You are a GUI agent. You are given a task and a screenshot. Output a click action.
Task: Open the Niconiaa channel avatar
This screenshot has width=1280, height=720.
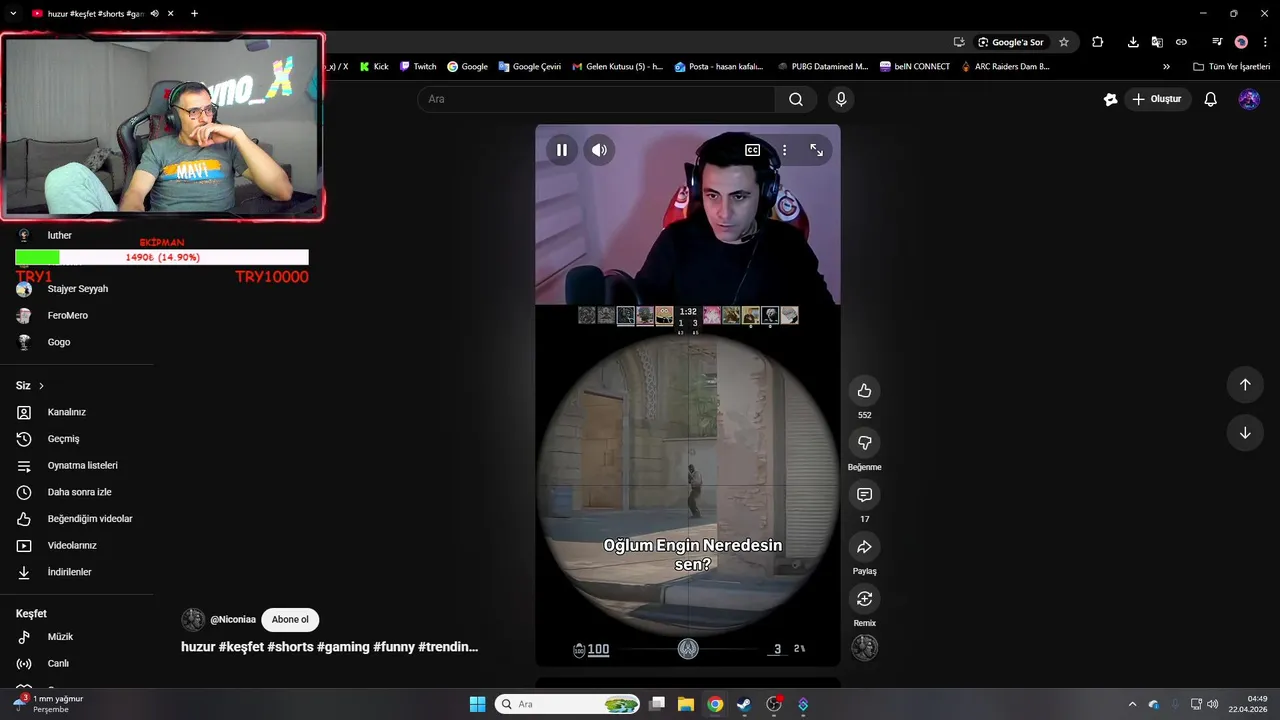[x=193, y=619]
